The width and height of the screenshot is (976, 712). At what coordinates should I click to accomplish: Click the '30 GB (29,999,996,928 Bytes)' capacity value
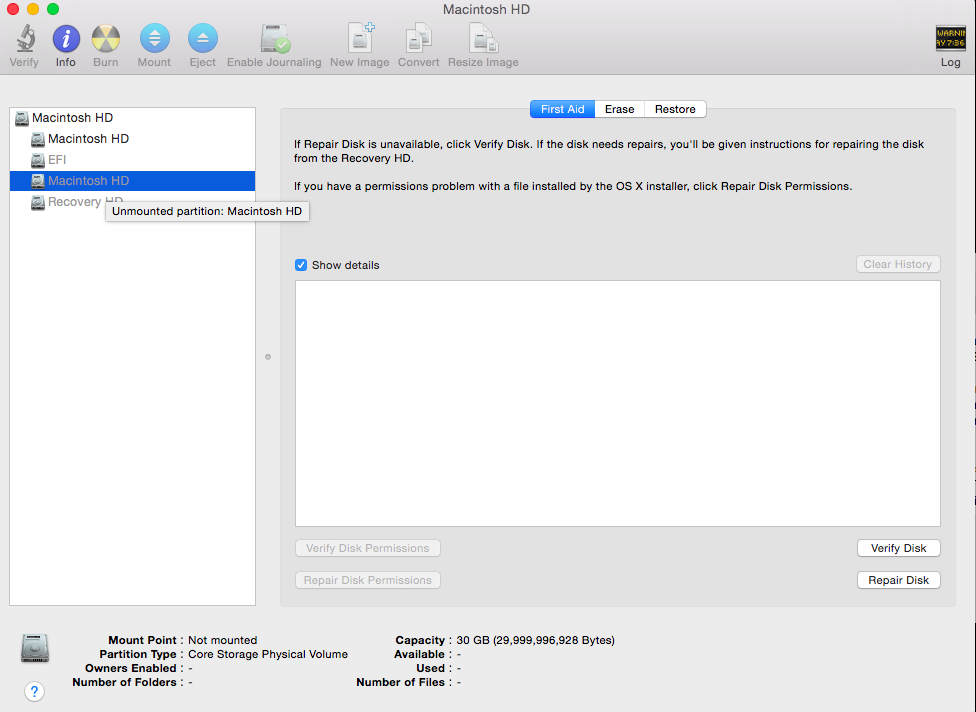[x=535, y=640]
